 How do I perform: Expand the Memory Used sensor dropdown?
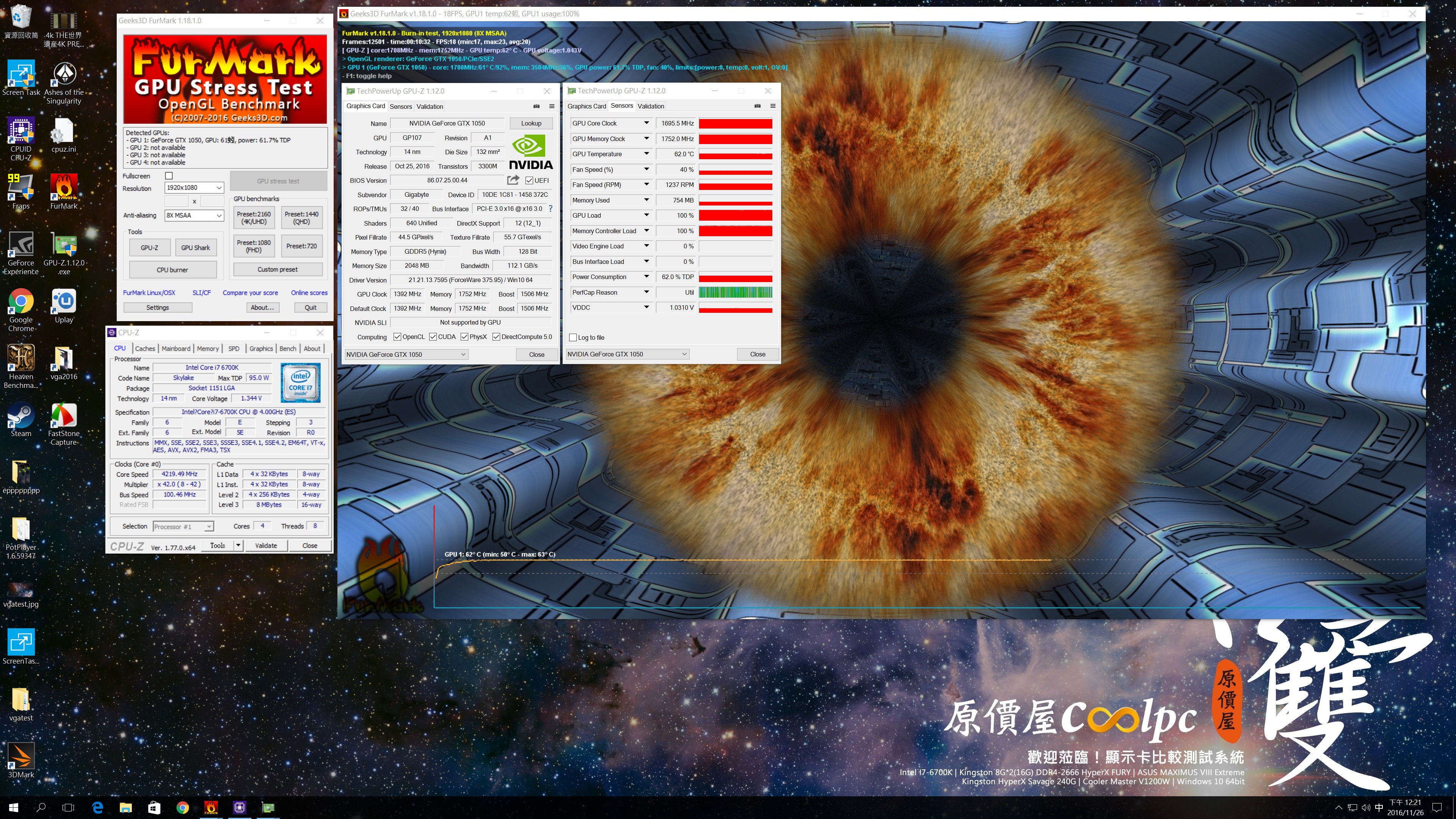(646, 200)
